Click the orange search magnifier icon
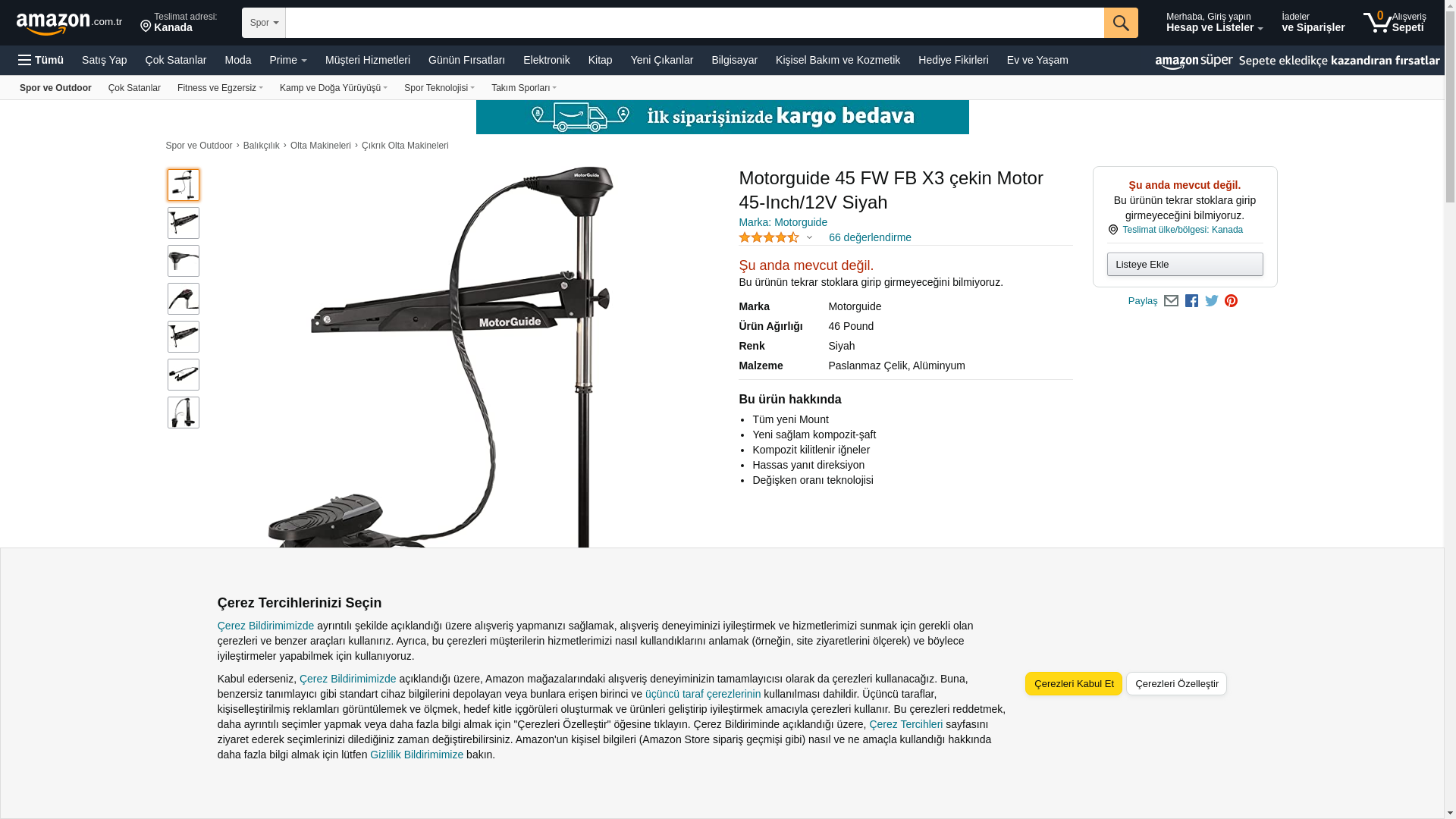1456x819 pixels. [1121, 23]
